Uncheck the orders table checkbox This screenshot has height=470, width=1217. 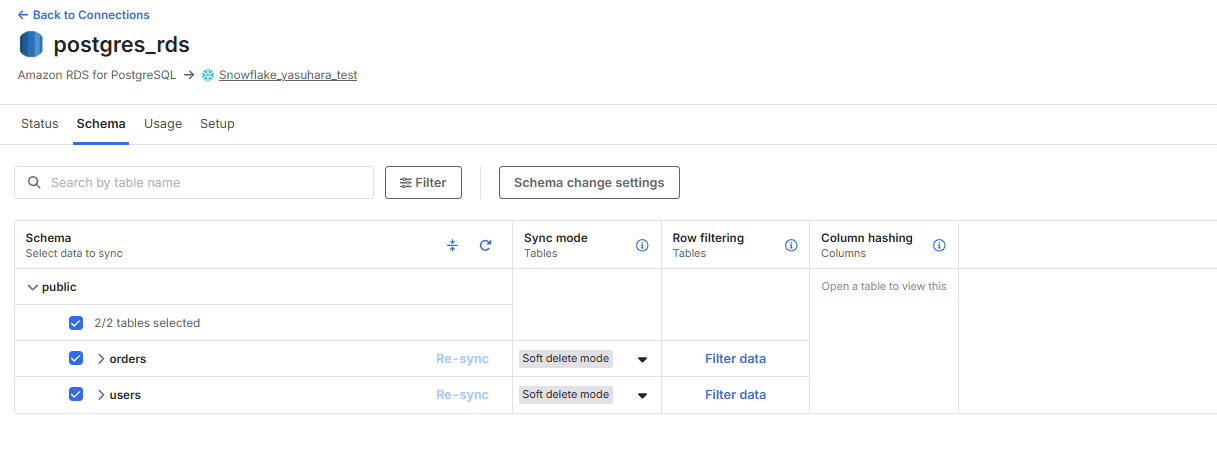(76, 359)
